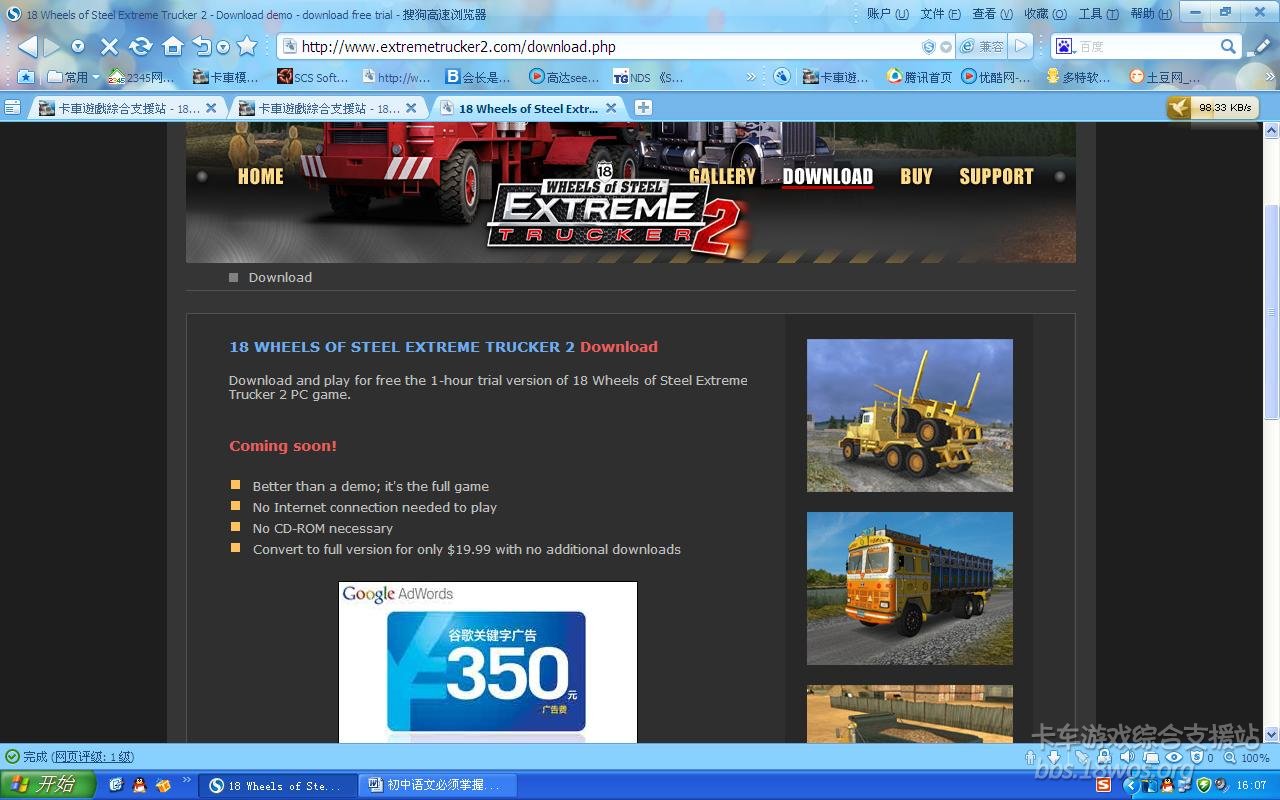This screenshot has height=800, width=1280.
Task: Refresh the page with the reload icon
Action: [141, 46]
